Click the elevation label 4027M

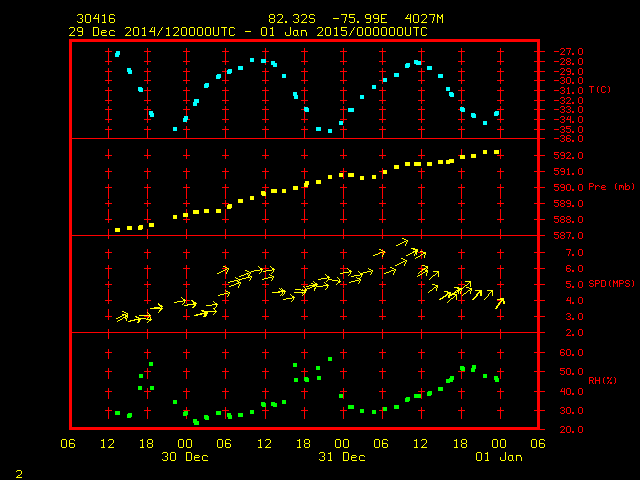(424, 19)
